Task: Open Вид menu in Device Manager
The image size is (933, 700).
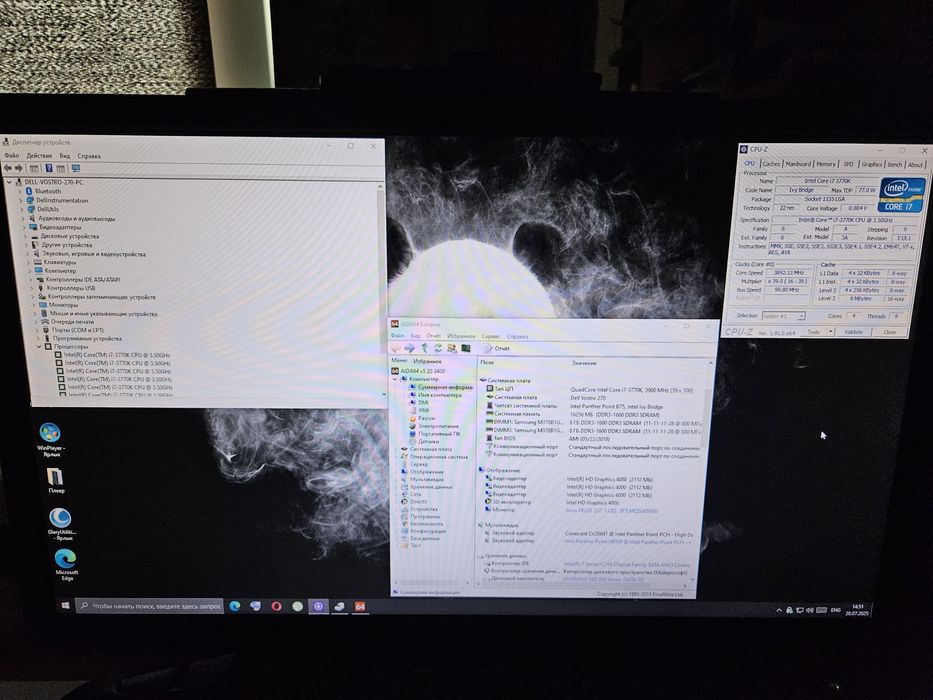Action: 64,156
